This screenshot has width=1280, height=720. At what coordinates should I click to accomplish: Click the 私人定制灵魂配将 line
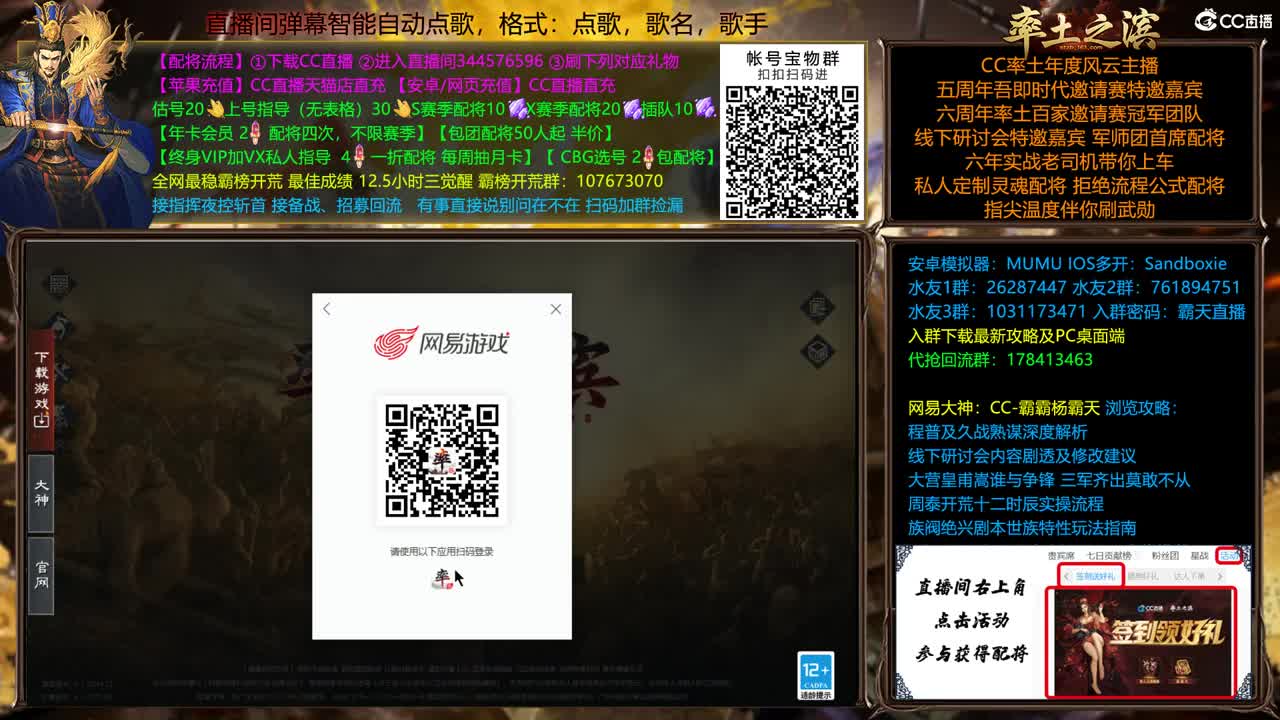point(1069,186)
